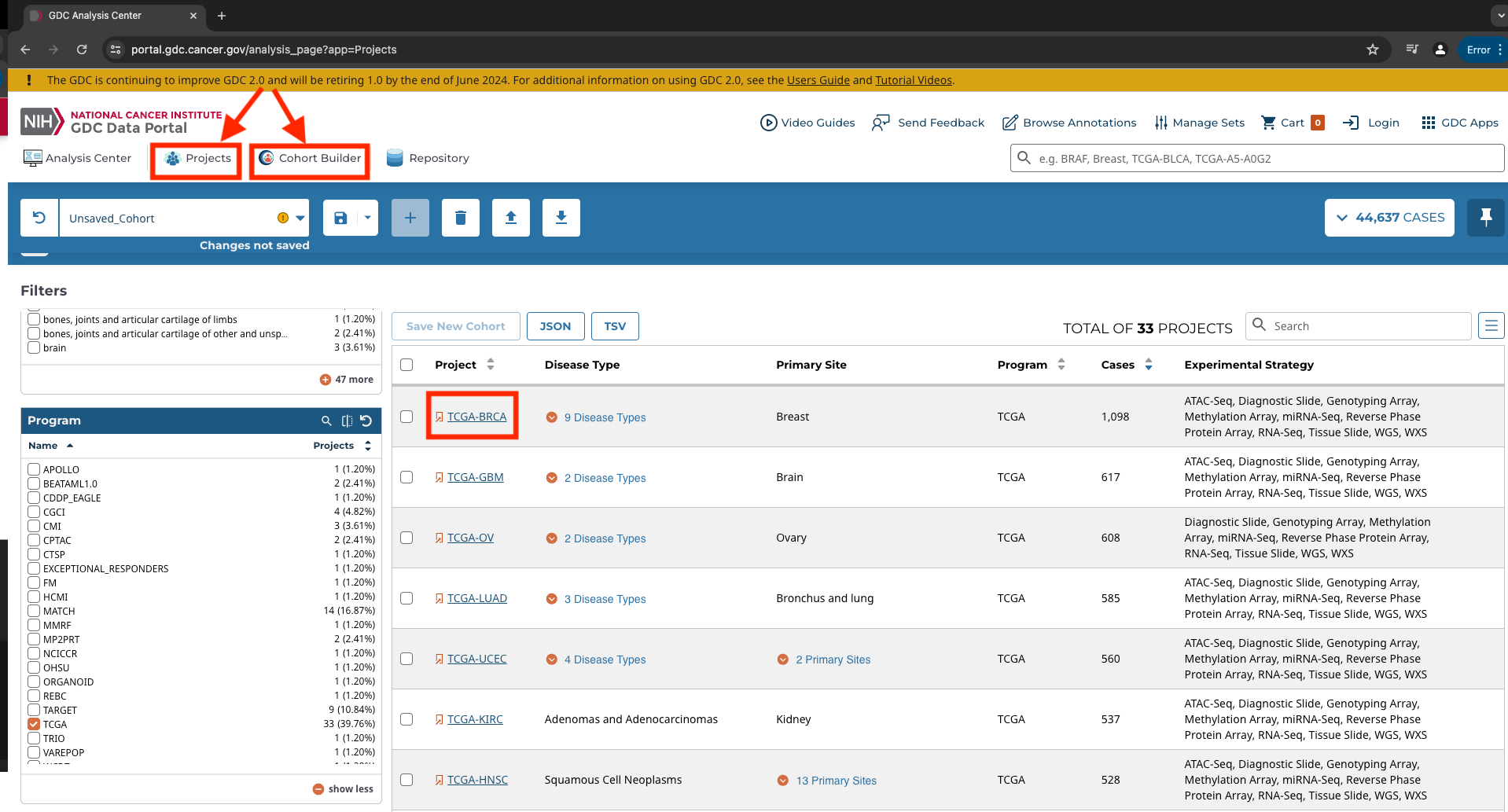1508x812 pixels.
Task: Reset the Program filter selection
Action: click(366, 421)
